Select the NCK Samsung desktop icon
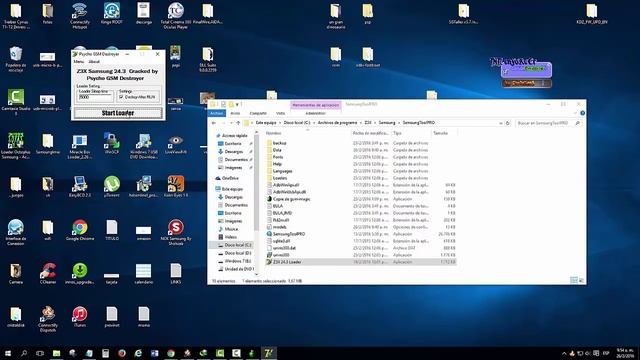Image resolution: width=640 pixels, height=360 pixels. tap(176, 232)
